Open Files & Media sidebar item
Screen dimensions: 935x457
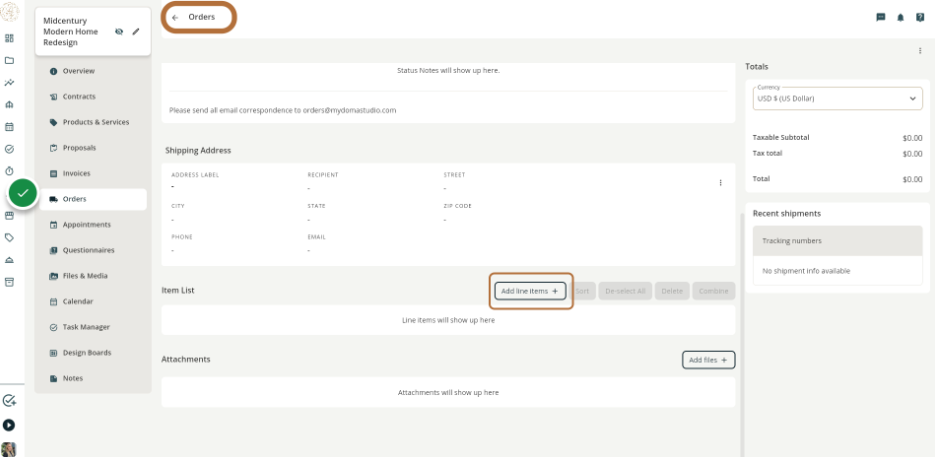(93, 276)
